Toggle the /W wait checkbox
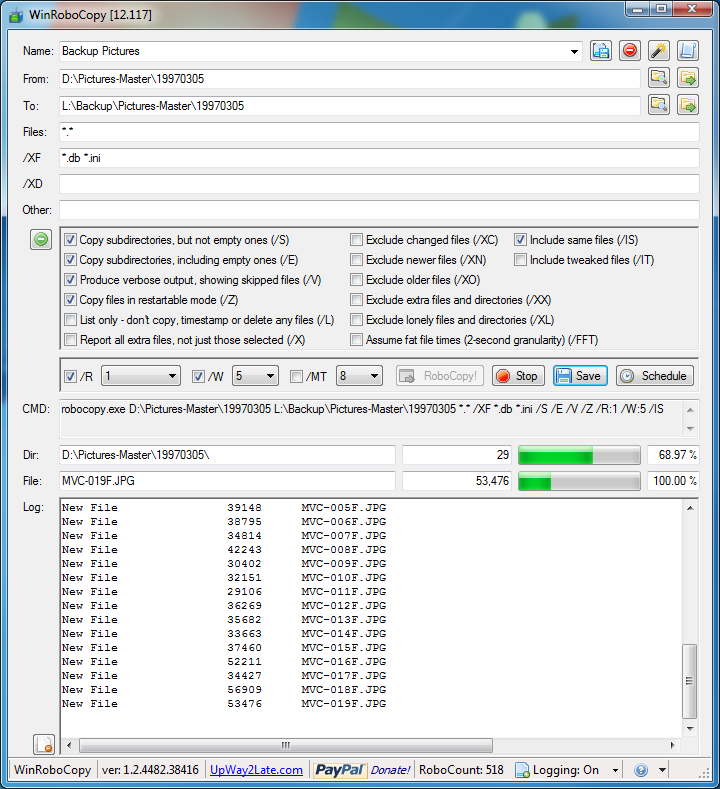The width and height of the screenshot is (720, 789). [198, 376]
